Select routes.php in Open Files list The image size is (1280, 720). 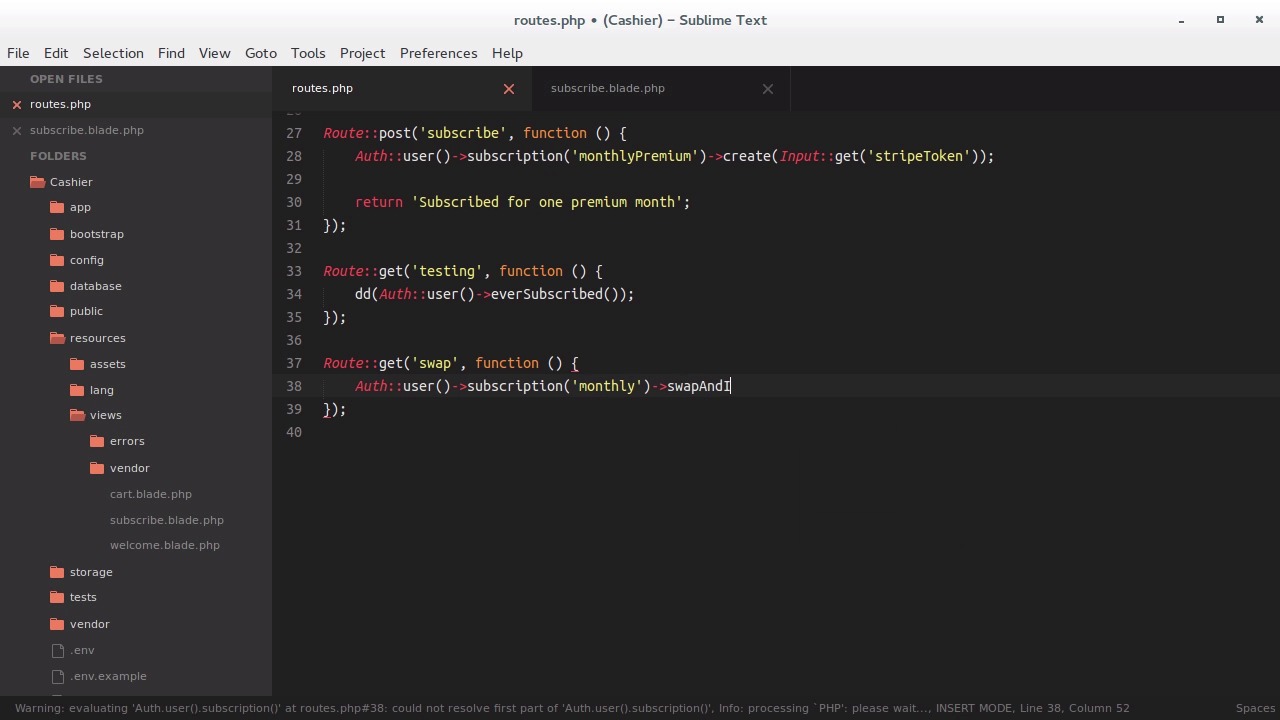(60, 104)
